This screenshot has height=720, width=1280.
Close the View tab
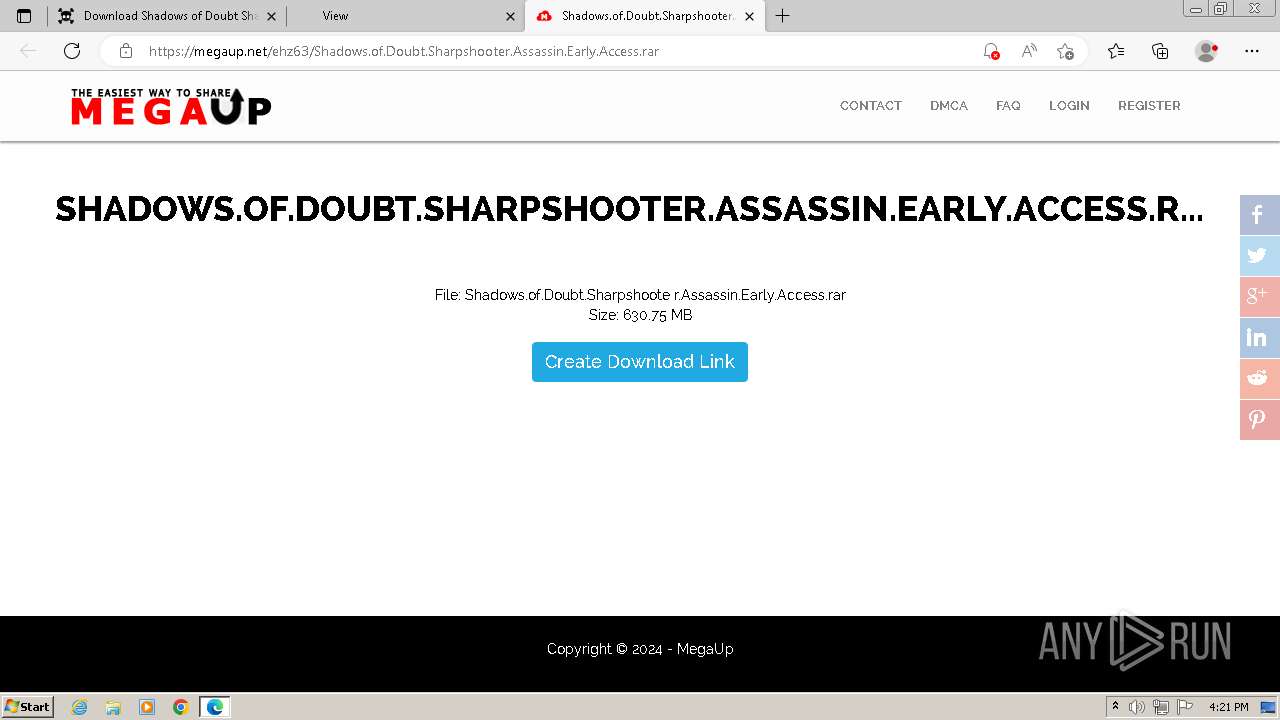pyautogui.click(x=510, y=16)
